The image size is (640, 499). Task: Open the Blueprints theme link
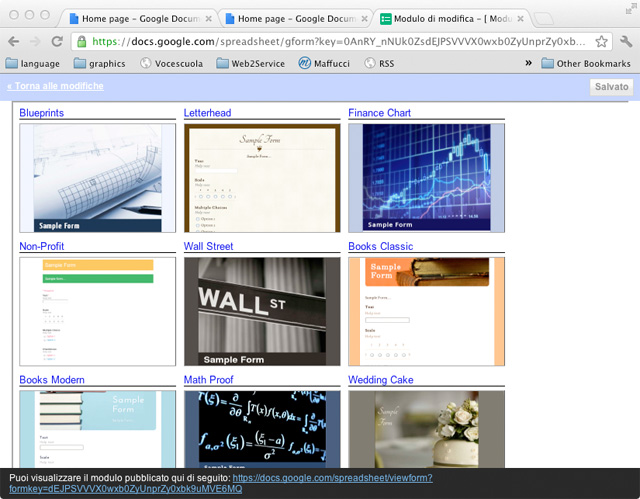tap(41, 113)
